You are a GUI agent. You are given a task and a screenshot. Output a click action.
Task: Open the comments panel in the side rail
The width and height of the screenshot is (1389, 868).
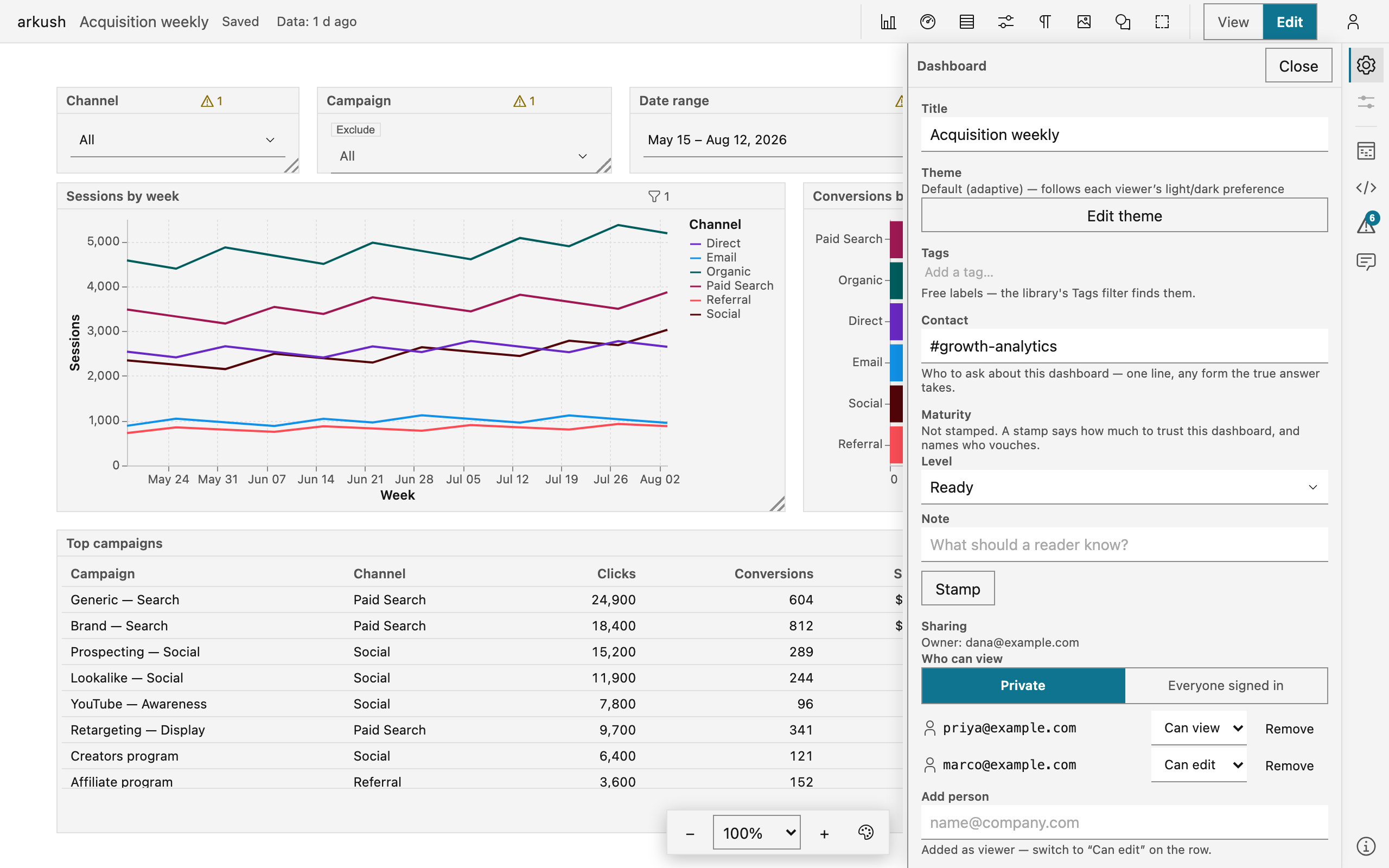pyautogui.click(x=1366, y=262)
